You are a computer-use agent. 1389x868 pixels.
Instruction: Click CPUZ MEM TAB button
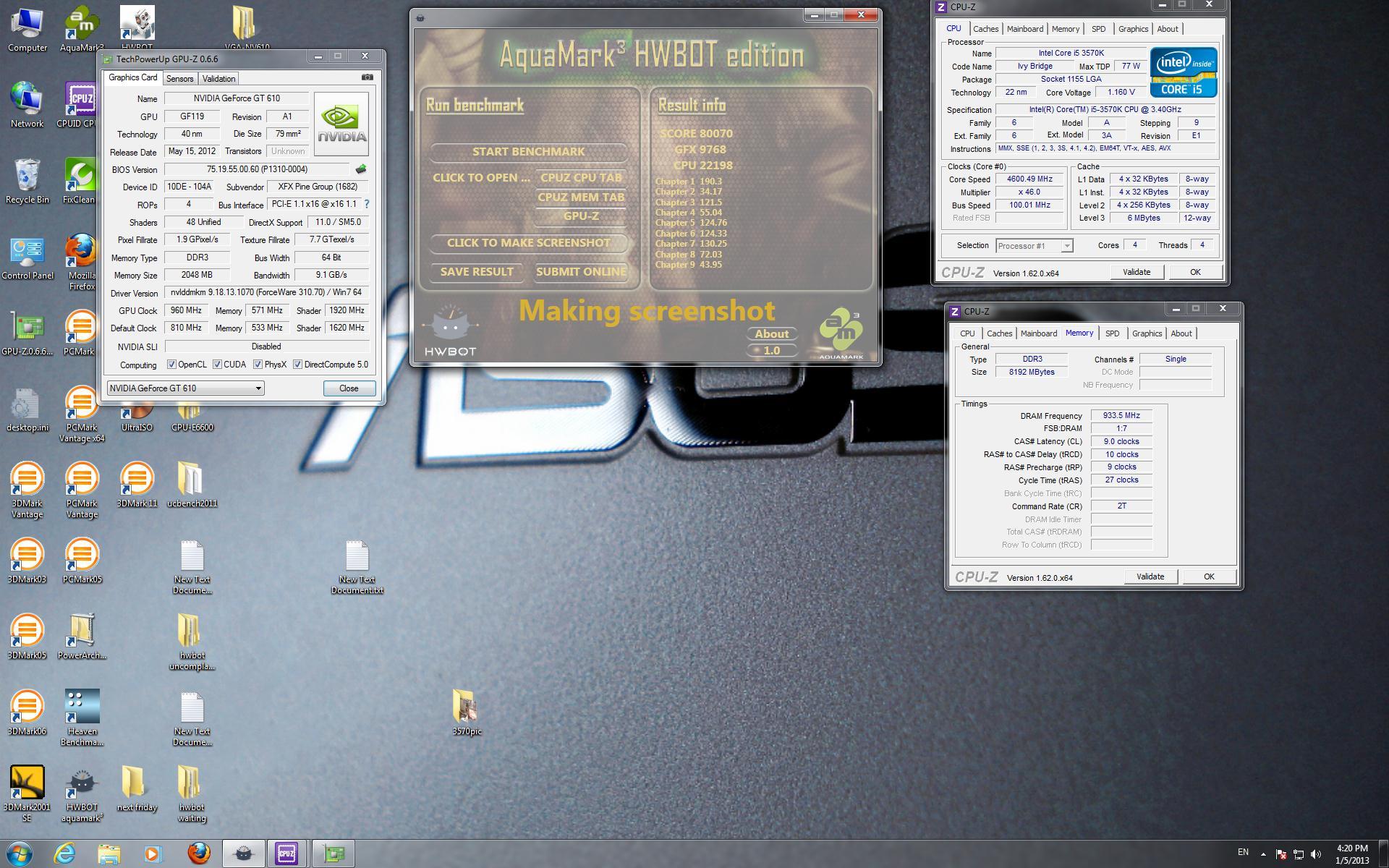(x=581, y=197)
